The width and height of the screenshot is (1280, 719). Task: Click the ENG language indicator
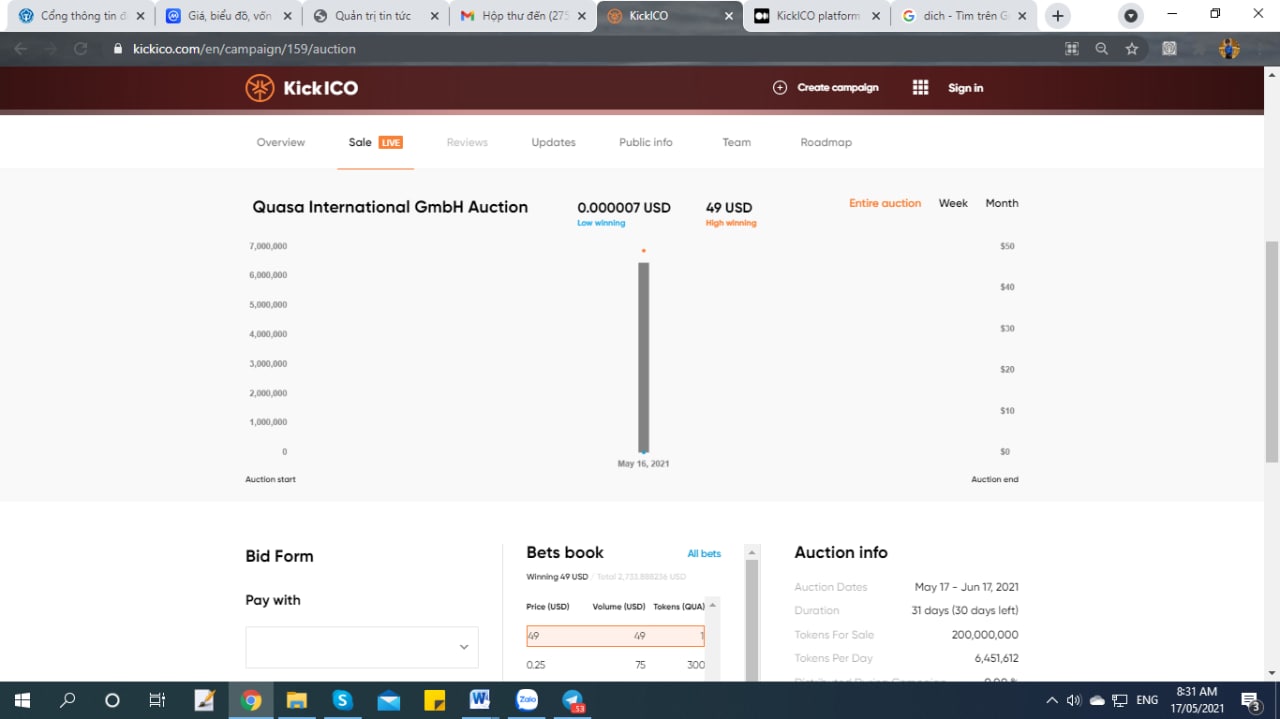1147,700
